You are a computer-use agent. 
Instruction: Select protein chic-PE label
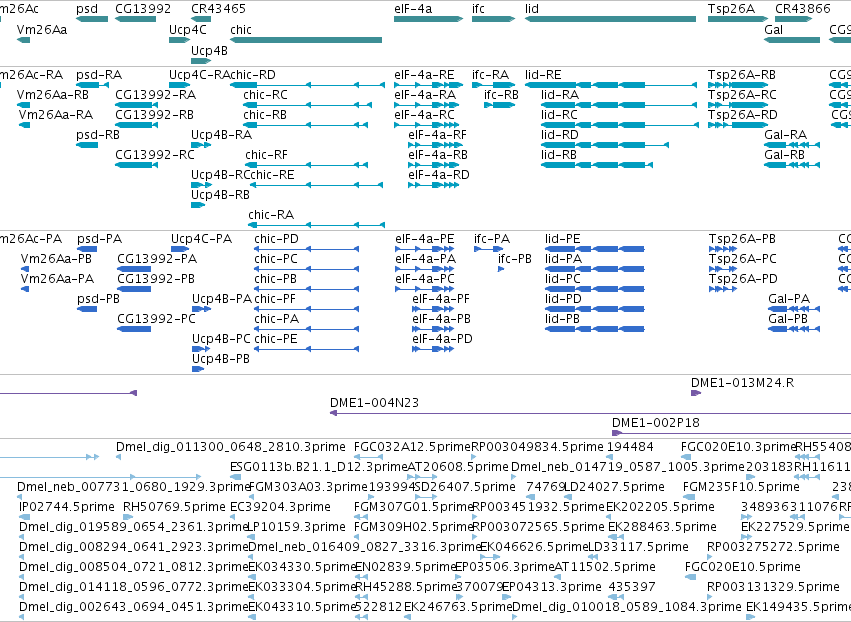click(x=276, y=339)
